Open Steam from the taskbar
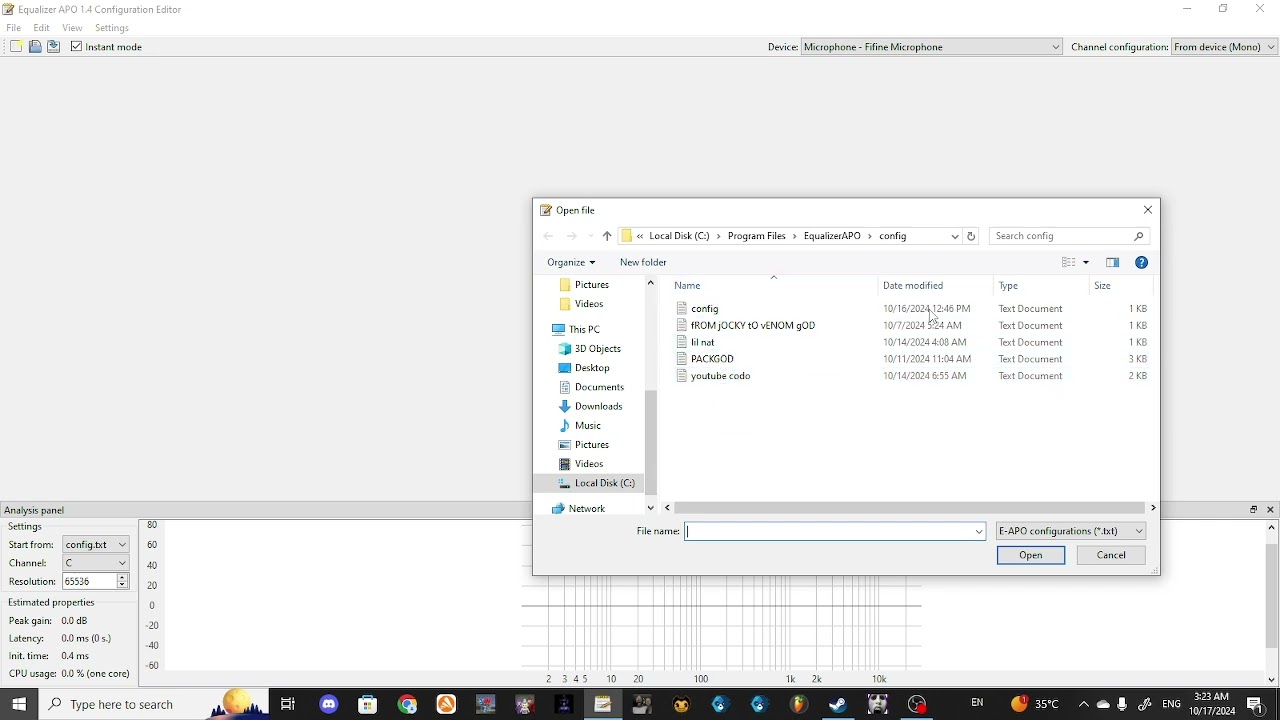The height and width of the screenshot is (720, 1280). 838,706
